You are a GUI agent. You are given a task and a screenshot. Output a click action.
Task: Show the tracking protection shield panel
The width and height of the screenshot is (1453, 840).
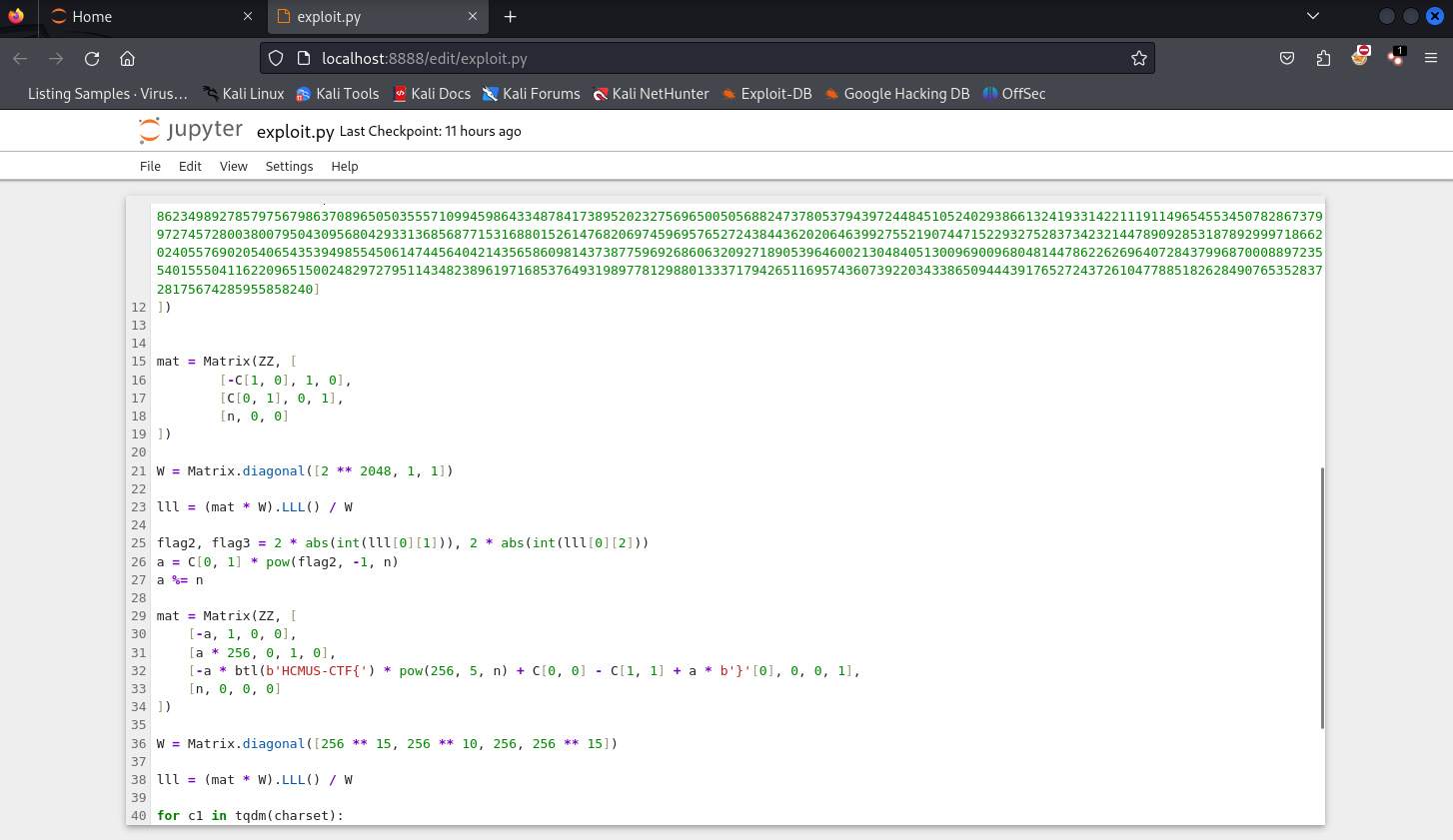click(x=277, y=58)
